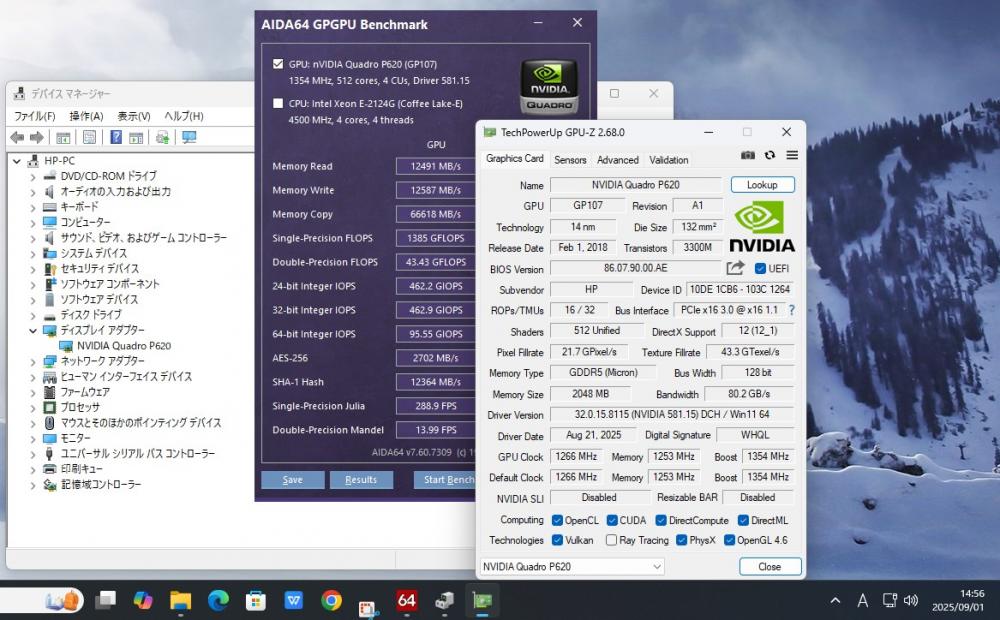Click the back arrow in Device Manager toolbar
The height and width of the screenshot is (620, 1000).
(17, 137)
